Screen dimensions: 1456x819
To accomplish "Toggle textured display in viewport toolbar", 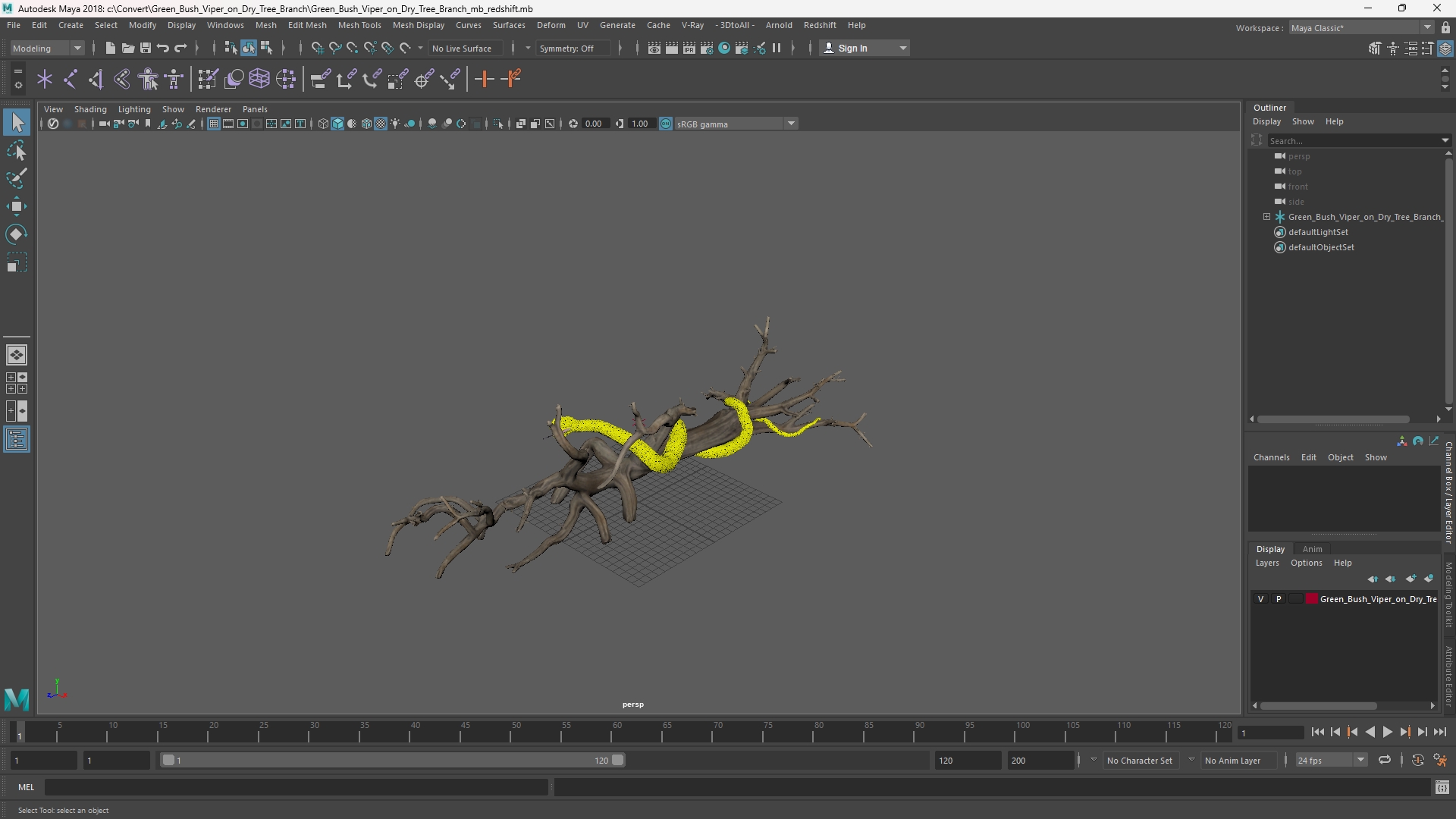I will 381,124.
